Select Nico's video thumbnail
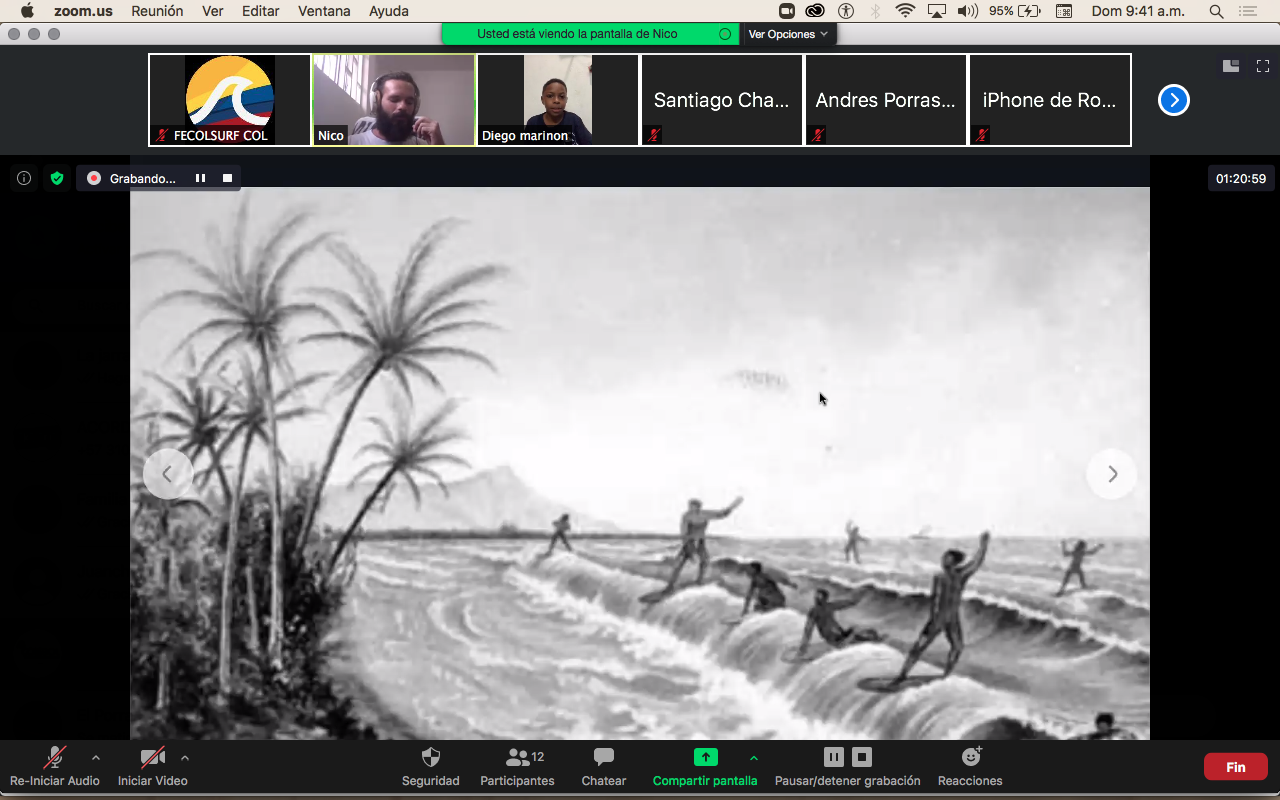Image resolution: width=1280 pixels, height=800 pixels. 394,100
